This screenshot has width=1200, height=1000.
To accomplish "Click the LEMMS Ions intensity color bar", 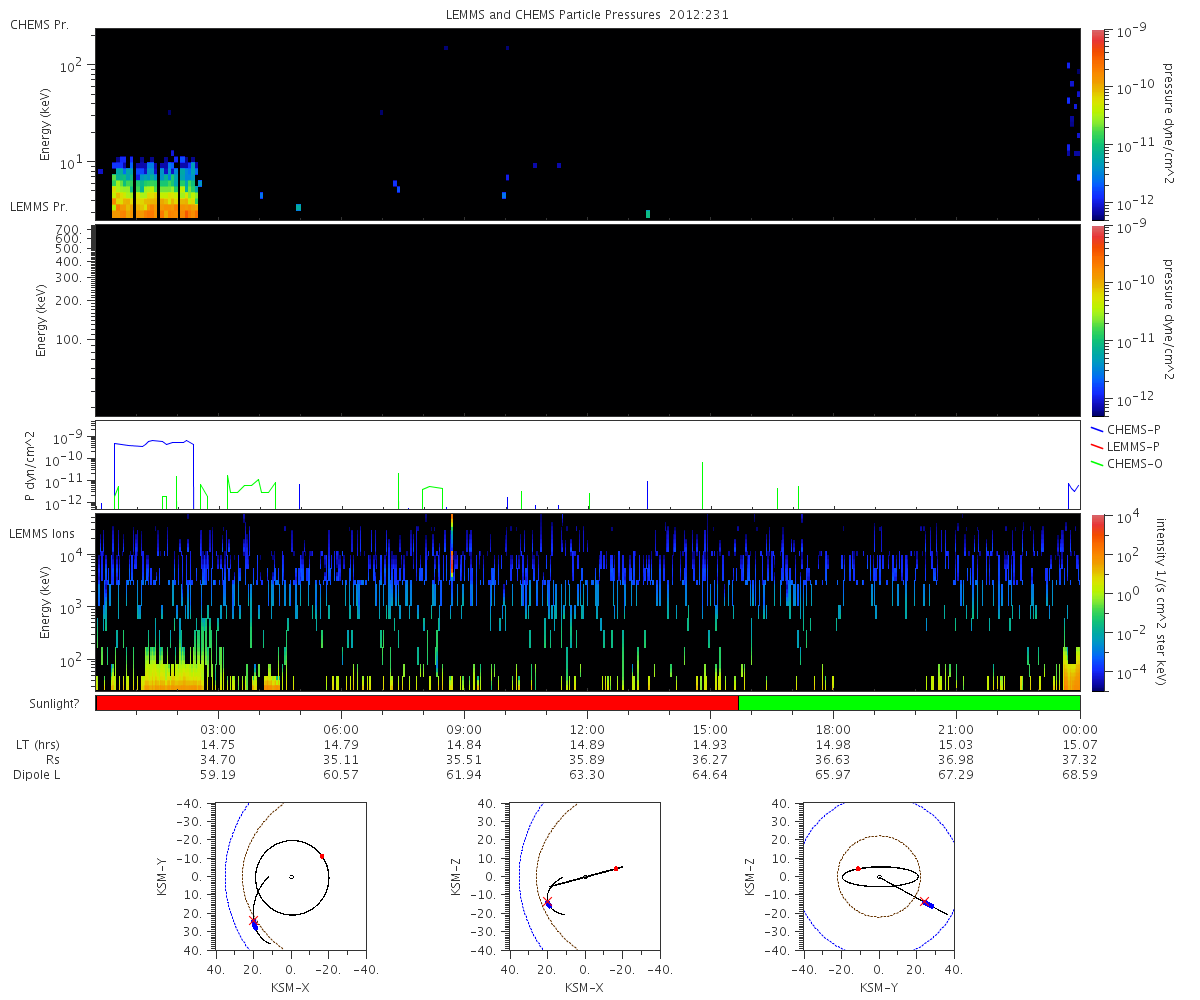I will pyautogui.click(x=1098, y=603).
